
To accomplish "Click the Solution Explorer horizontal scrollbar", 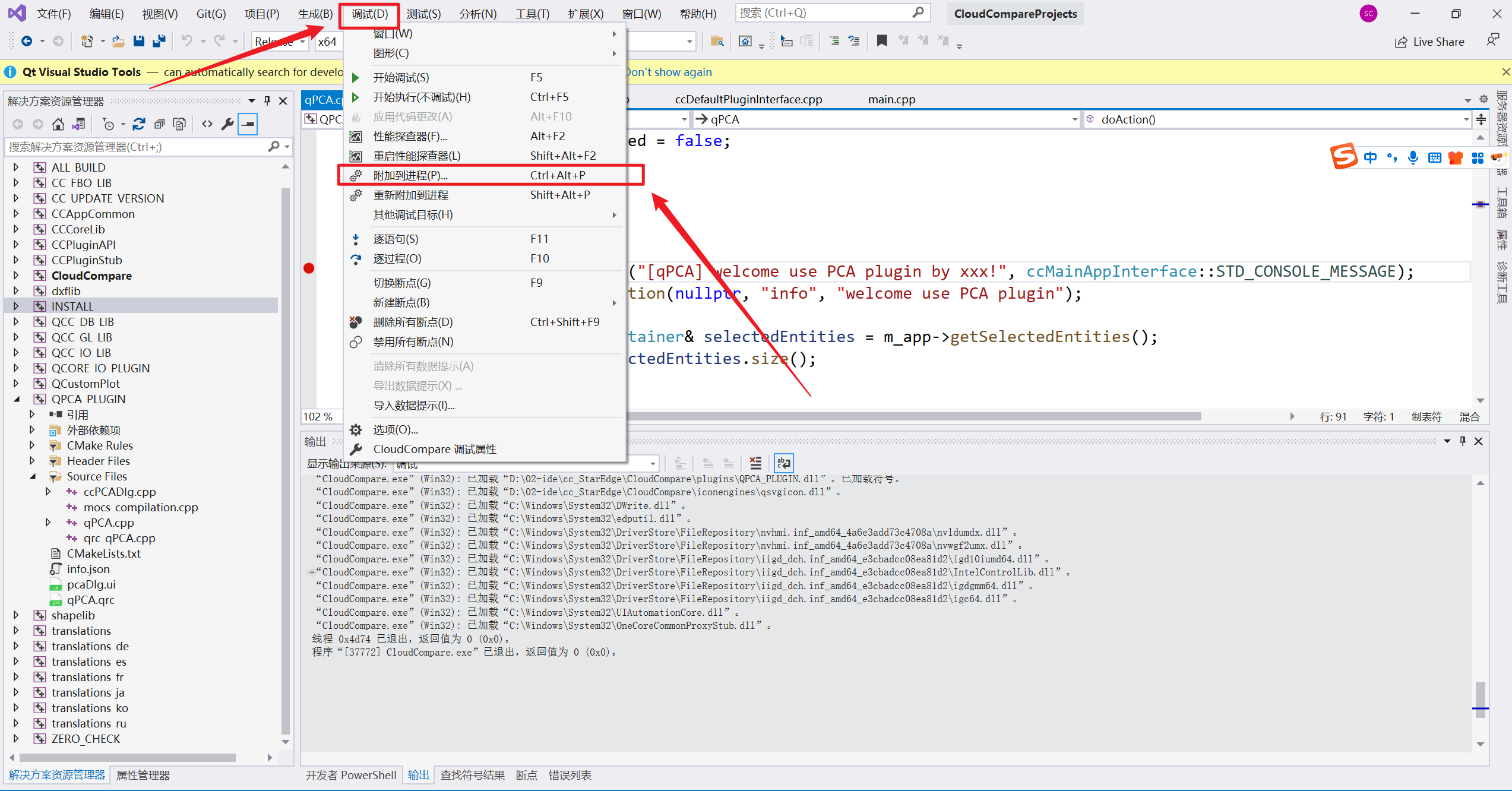I will point(128,757).
